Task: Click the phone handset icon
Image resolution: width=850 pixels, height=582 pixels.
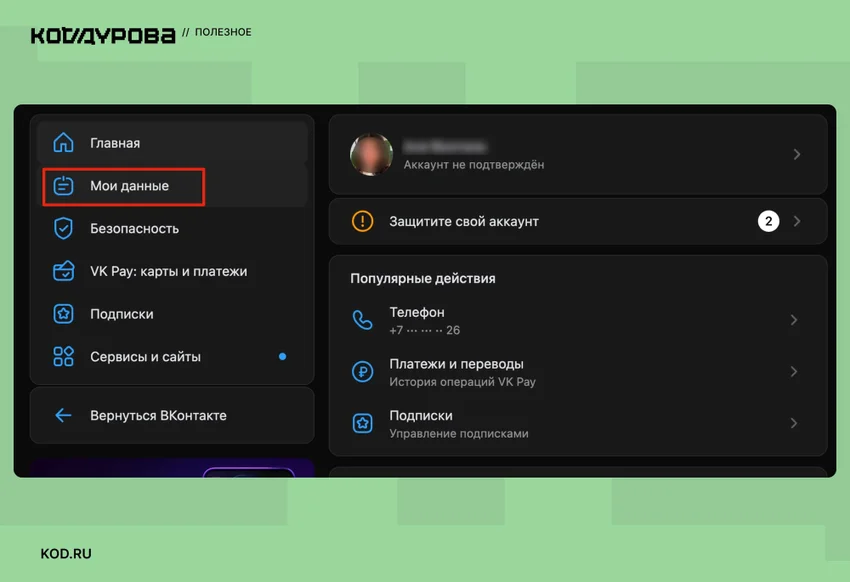Action: tap(363, 320)
